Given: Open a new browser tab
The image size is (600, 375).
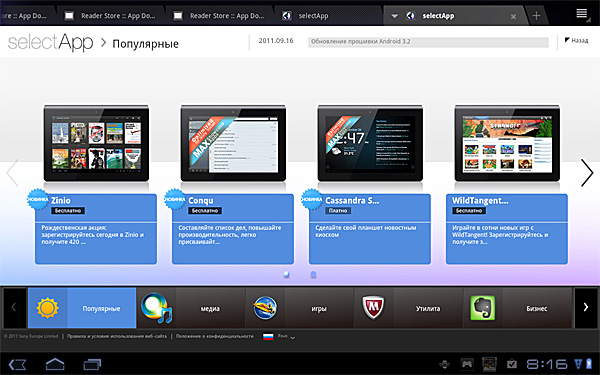Looking at the screenshot, I should point(536,16).
